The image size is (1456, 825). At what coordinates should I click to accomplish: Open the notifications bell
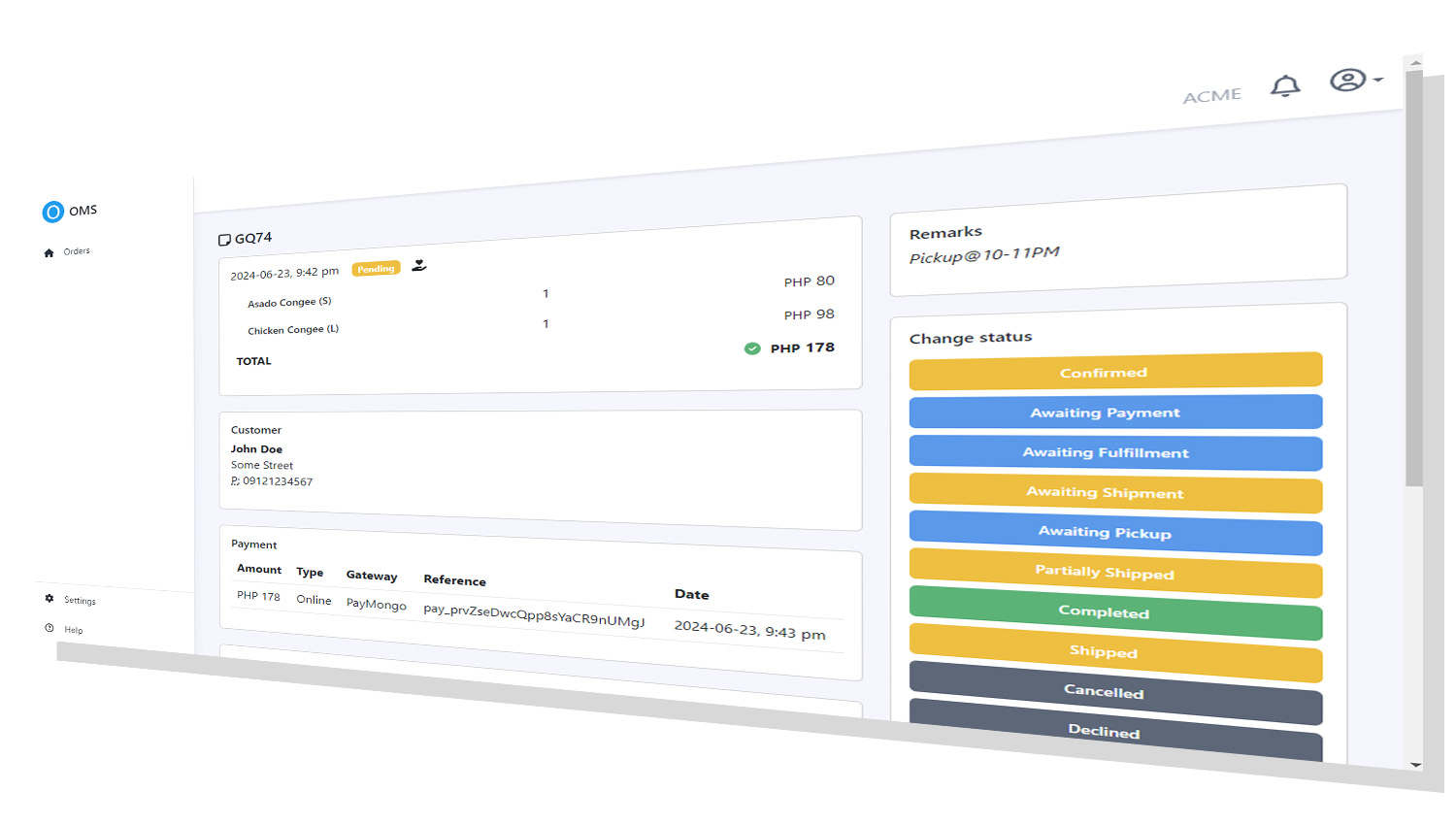[1285, 86]
